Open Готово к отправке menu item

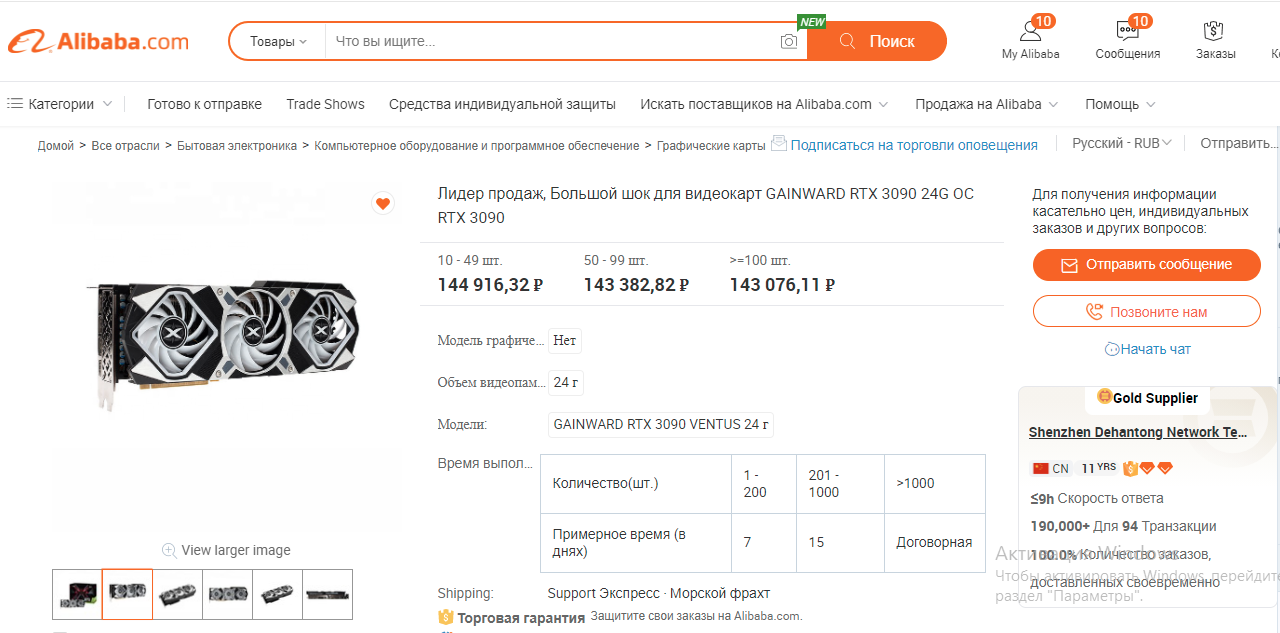point(204,104)
